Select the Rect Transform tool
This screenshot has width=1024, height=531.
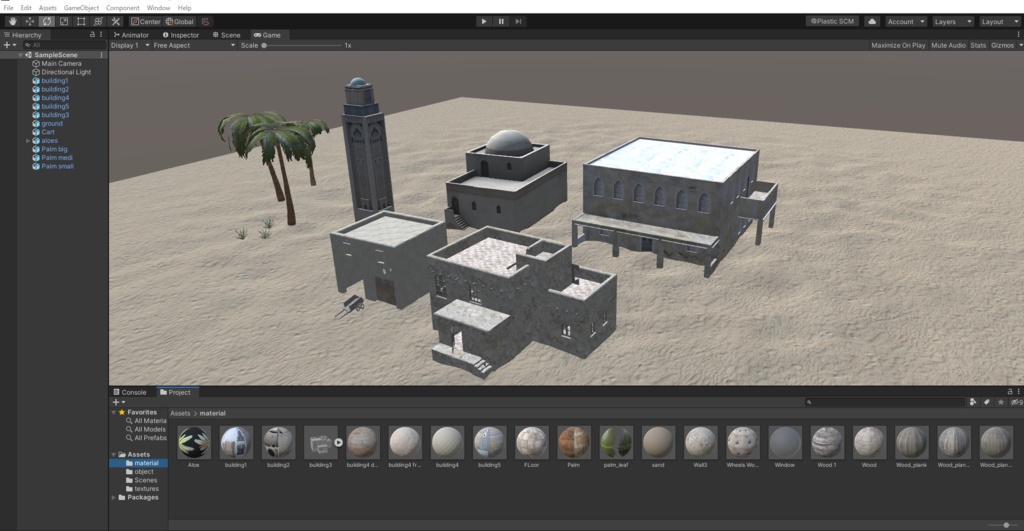[81, 22]
